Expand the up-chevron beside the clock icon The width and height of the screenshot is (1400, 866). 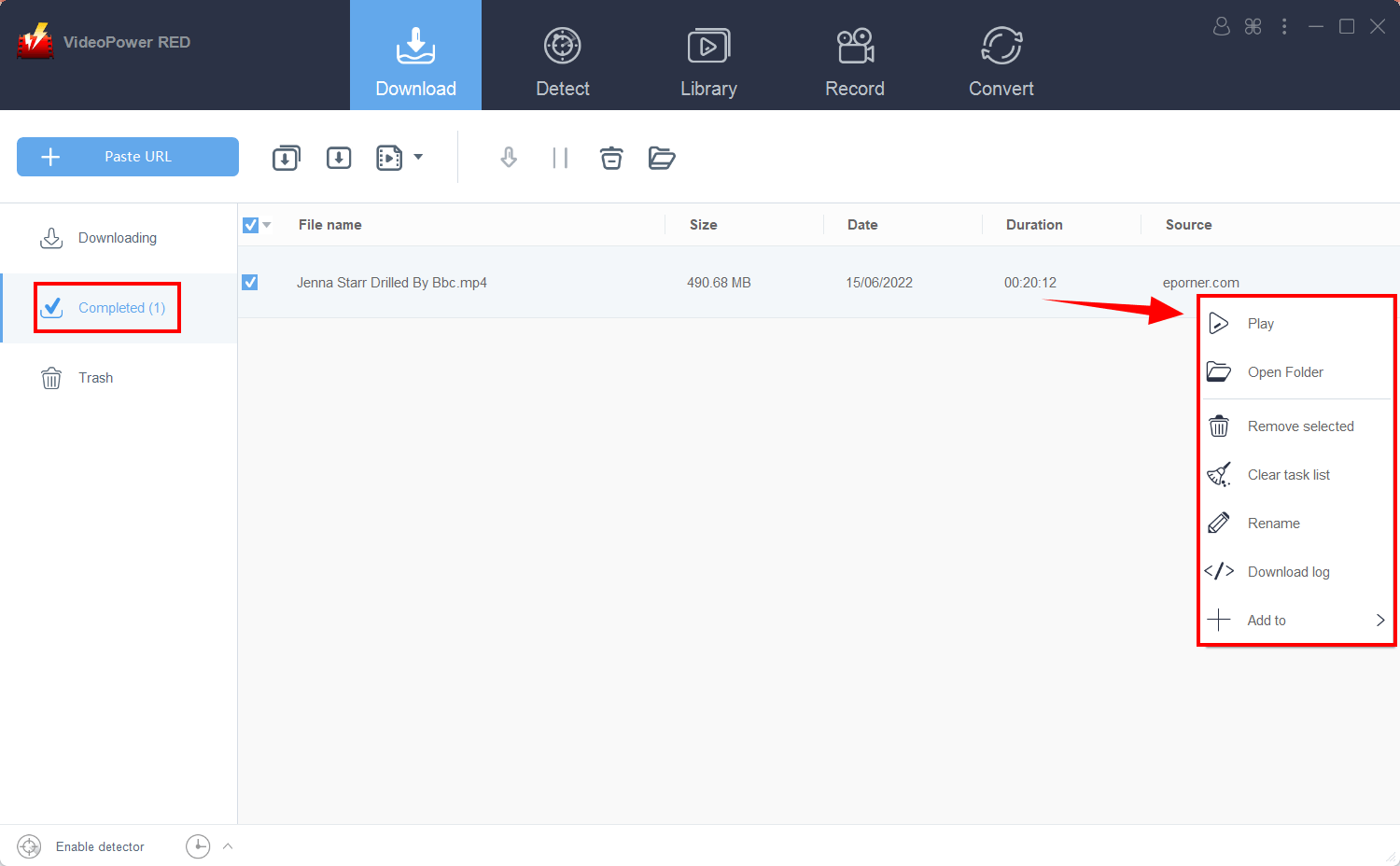point(228,846)
